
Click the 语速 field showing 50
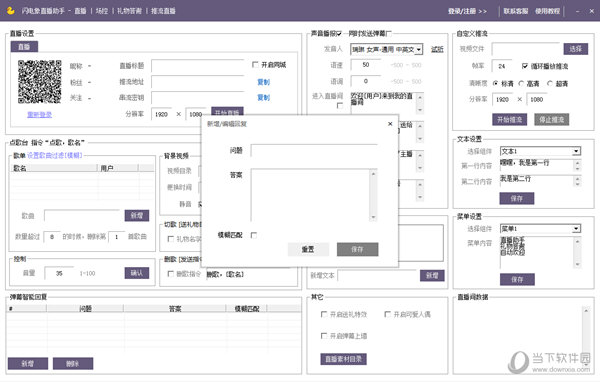pos(366,65)
